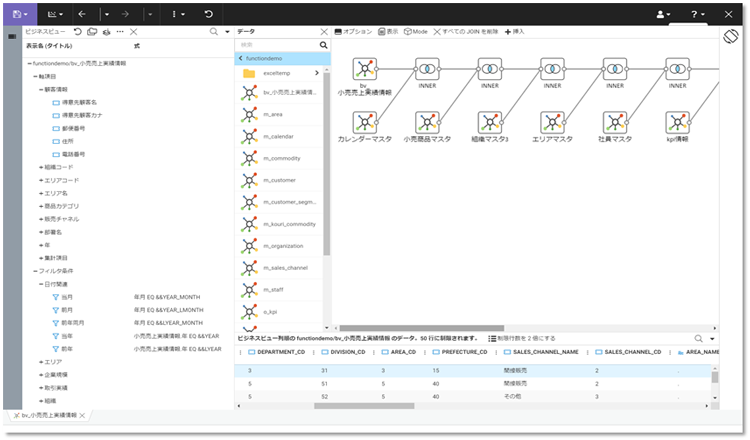Expand the 組織コード tree node
Image resolution: width=750 pixels, height=440 pixels.
[41, 167]
